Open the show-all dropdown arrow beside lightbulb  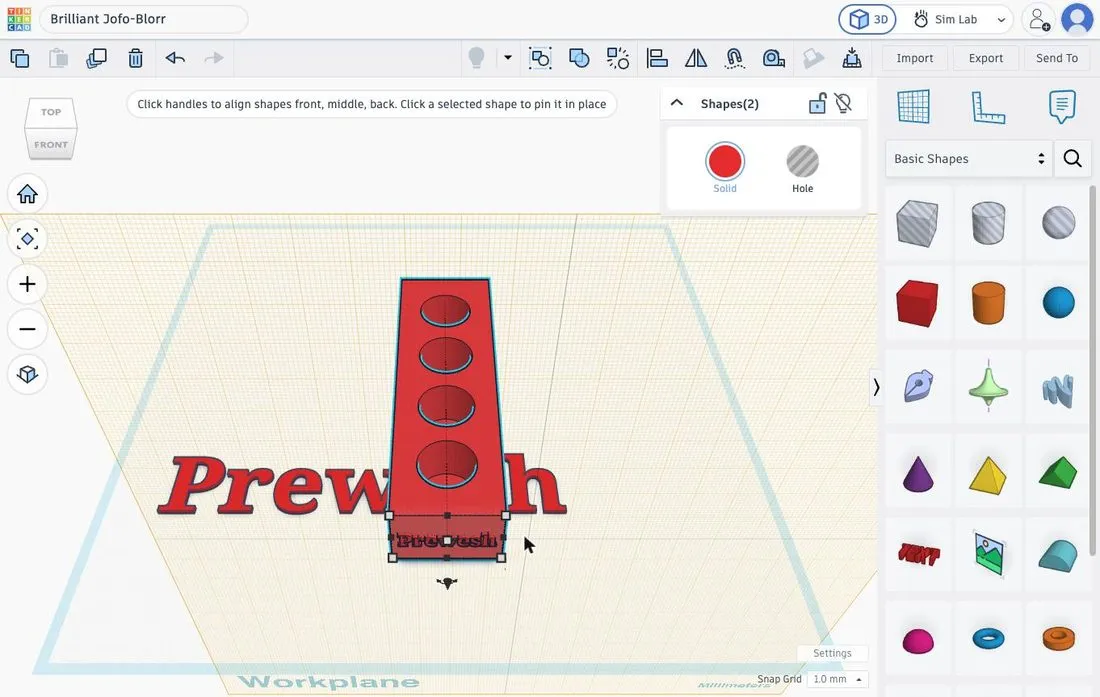coord(508,57)
